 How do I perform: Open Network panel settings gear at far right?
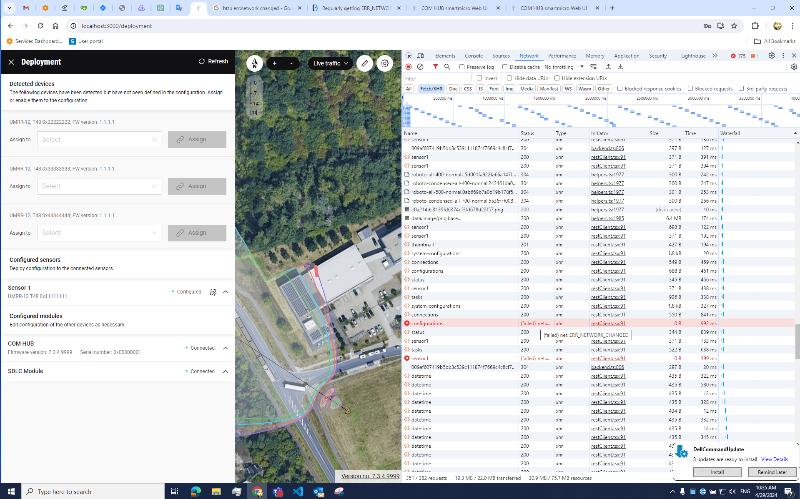coord(794,67)
